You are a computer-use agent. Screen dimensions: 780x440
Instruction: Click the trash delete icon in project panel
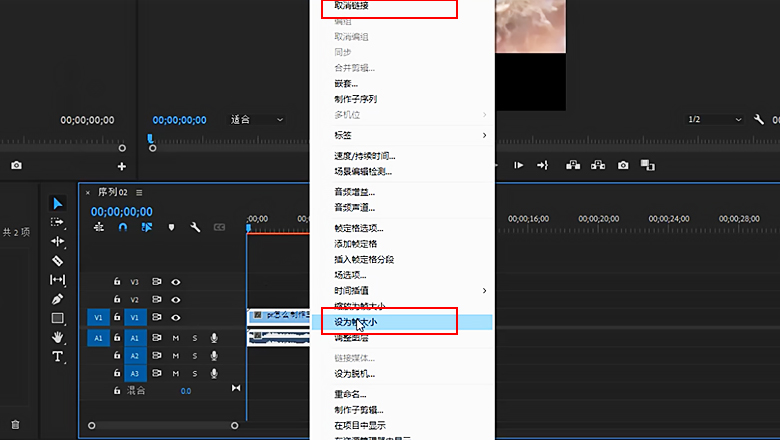(x=15, y=425)
